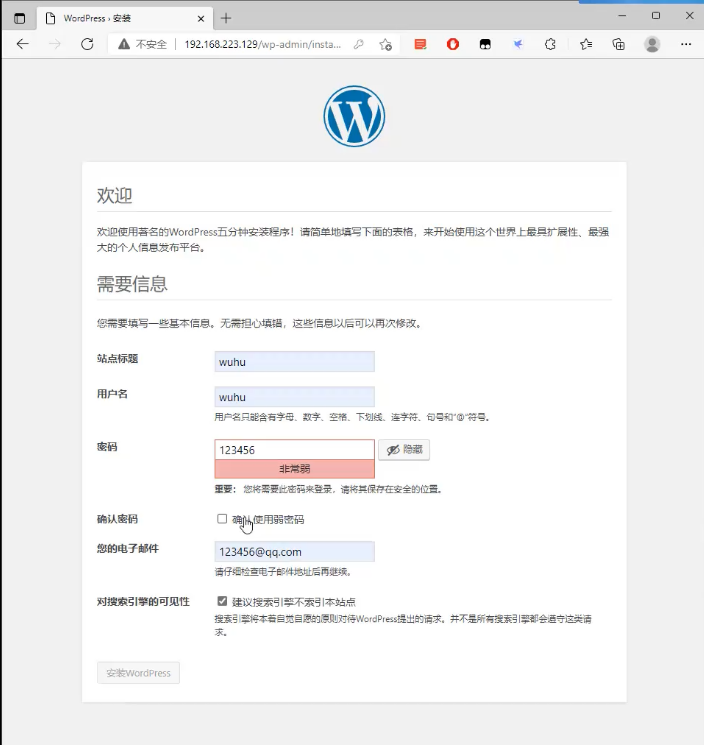704x745 pixels.
Task: Reload the WordPress install page
Action: 87,44
